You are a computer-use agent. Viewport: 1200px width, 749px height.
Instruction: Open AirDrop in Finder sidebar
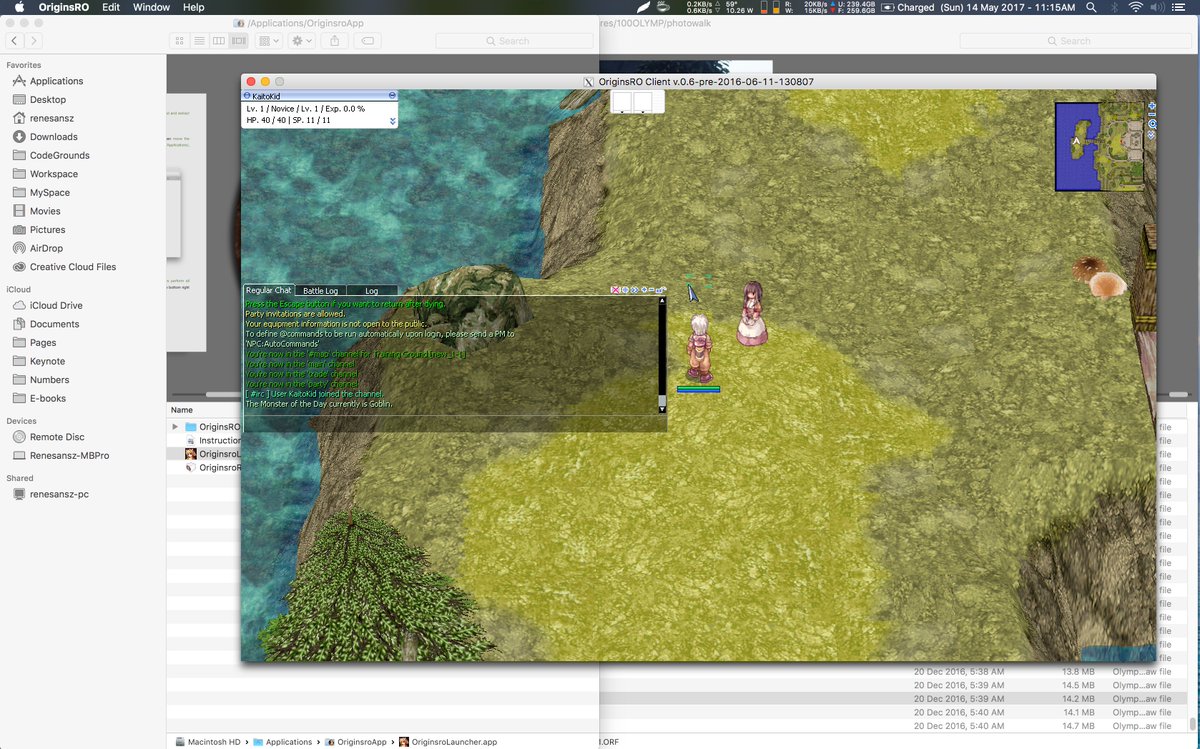click(46, 249)
